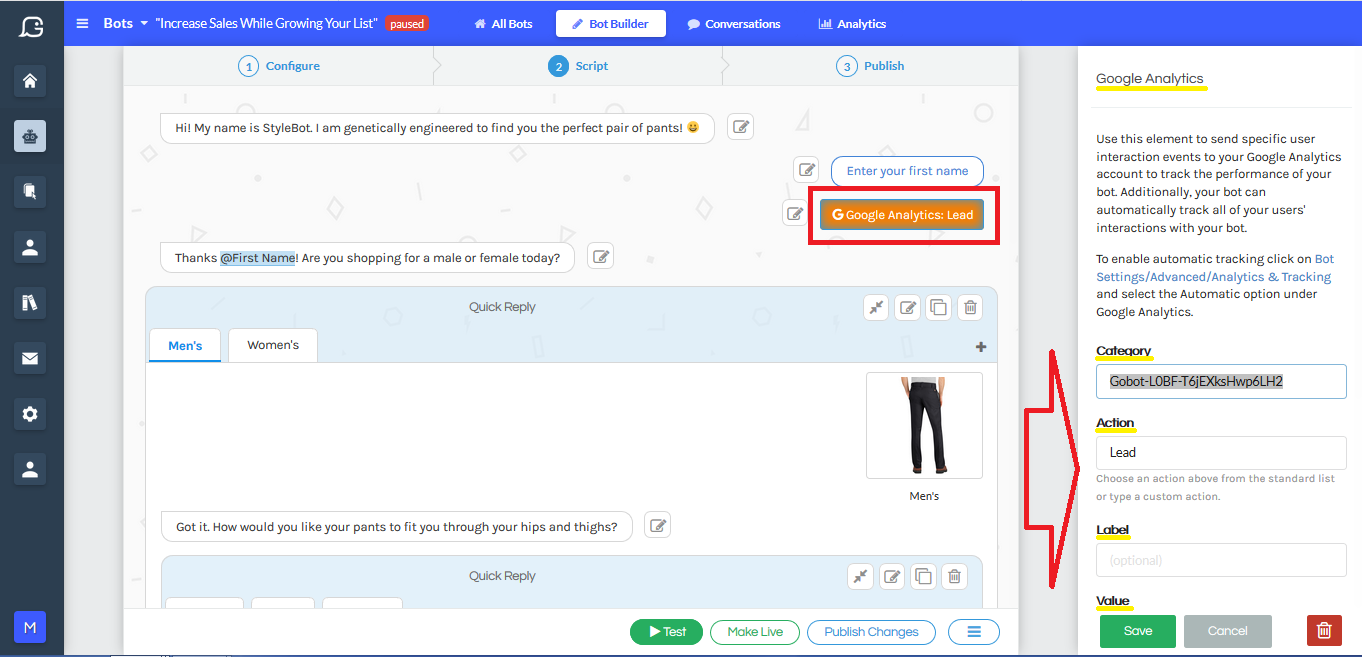Click the Men's pants thumbnail image
The height and width of the screenshot is (657, 1362).
click(x=924, y=425)
